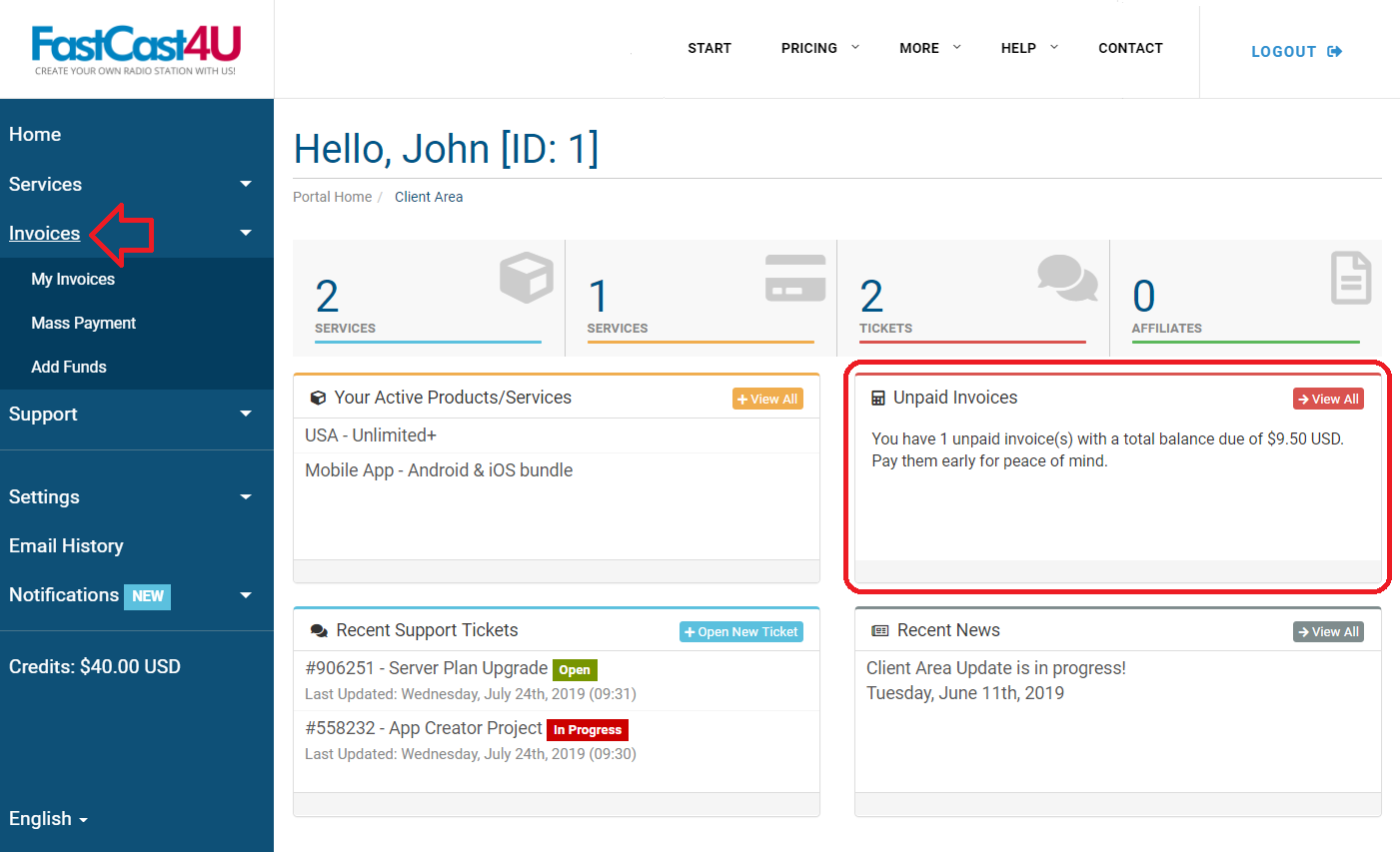Click the unpaid invoice balance message
The height and width of the screenshot is (852, 1400).
pos(1107,449)
